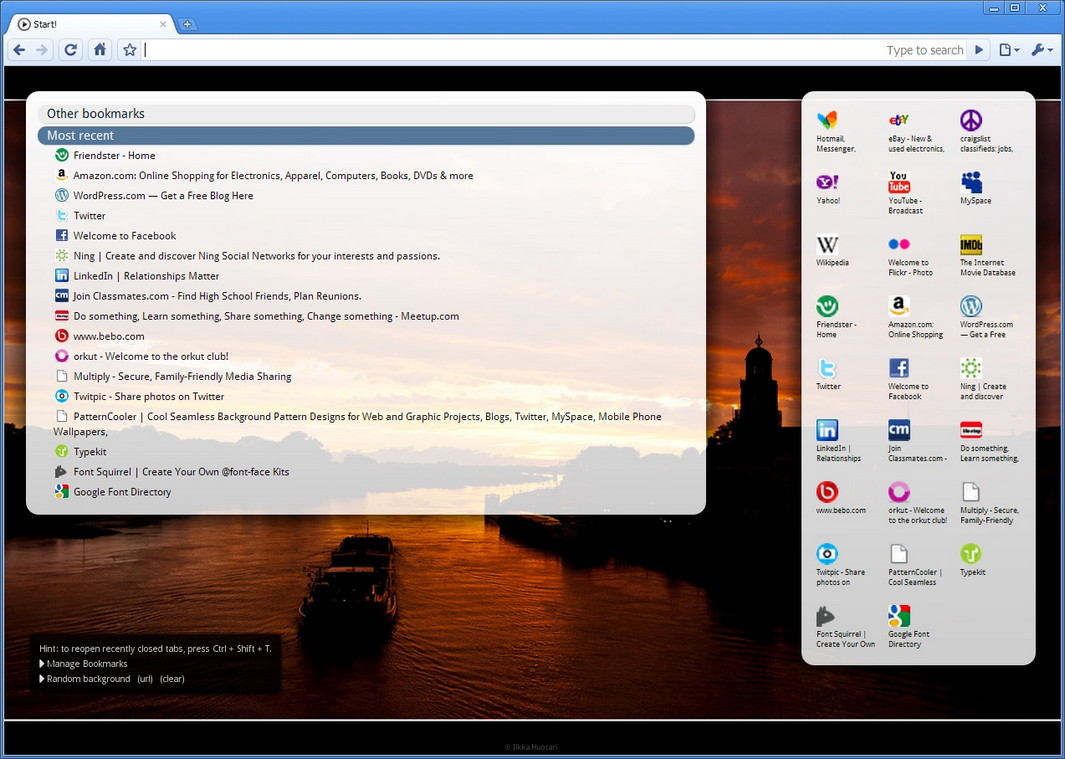1065x759 pixels.
Task: Open the Flickr shortcut icon
Action: click(x=899, y=245)
